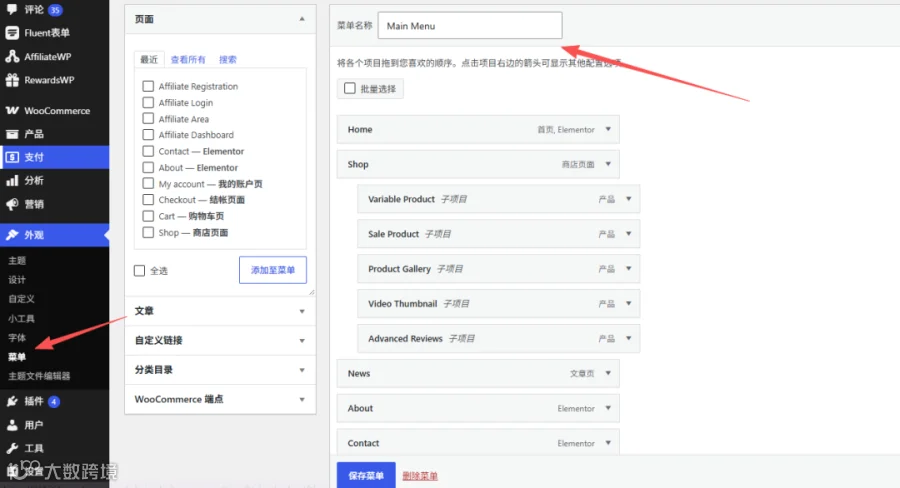Image resolution: width=900 pixels, height=488 pixels.
Task: Expand Product Gallery sub-item arrow
Action: 629,269
